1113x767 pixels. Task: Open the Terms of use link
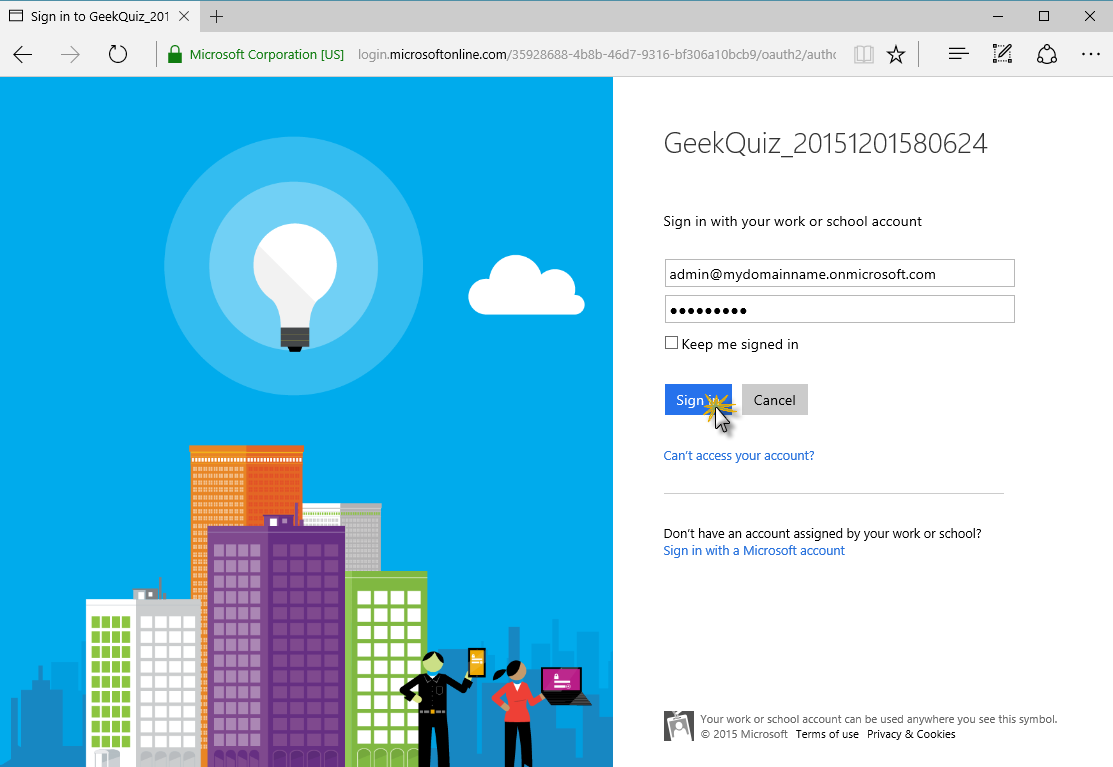(827, 734)
